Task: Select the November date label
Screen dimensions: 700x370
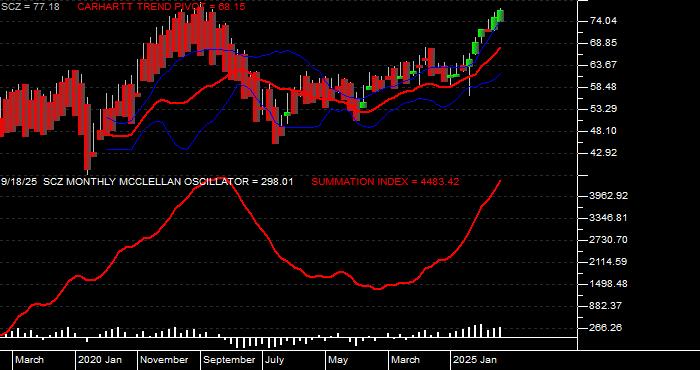Action: click(x=164, y=360)
